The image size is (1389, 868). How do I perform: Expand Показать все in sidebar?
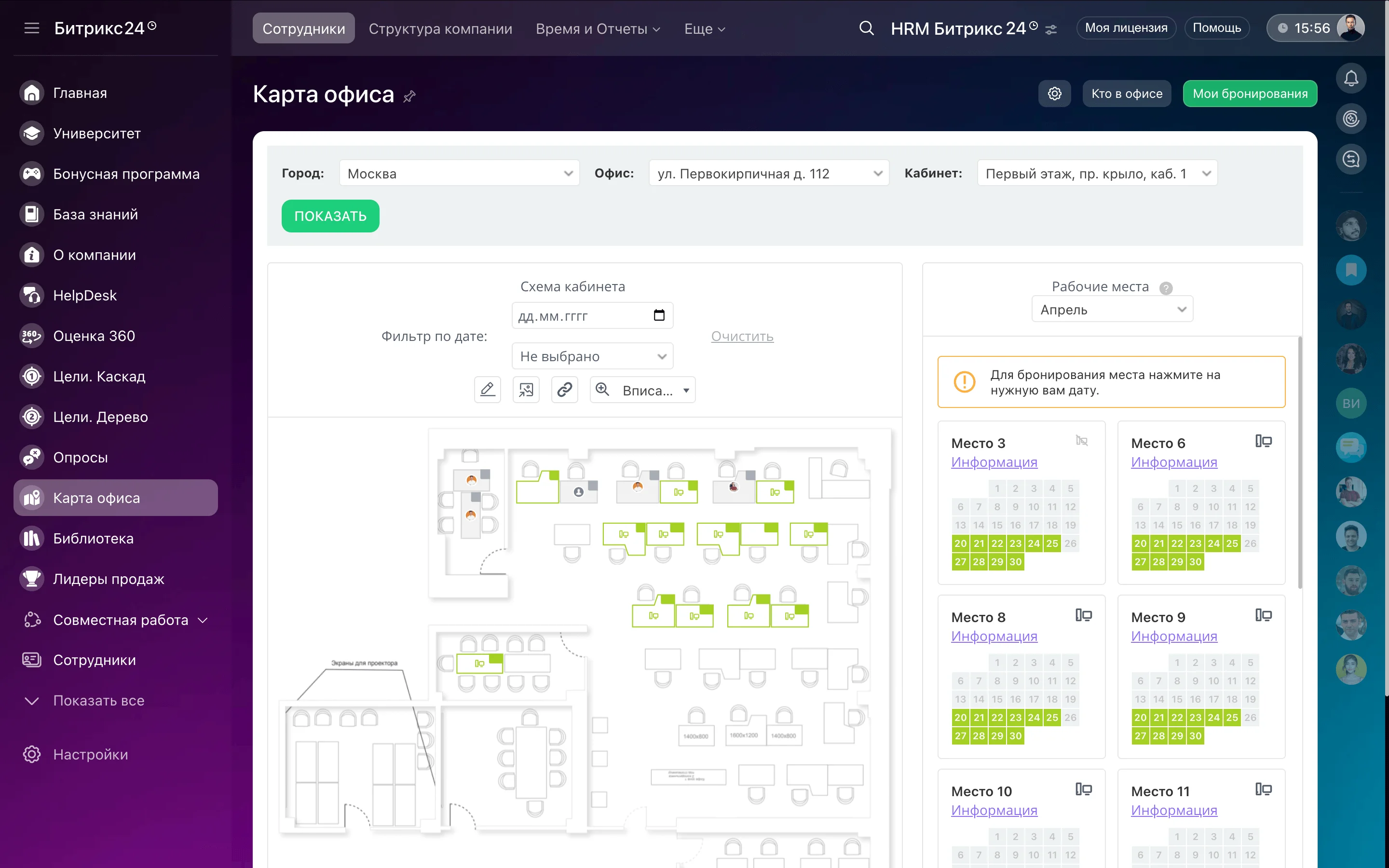[115, 700]
